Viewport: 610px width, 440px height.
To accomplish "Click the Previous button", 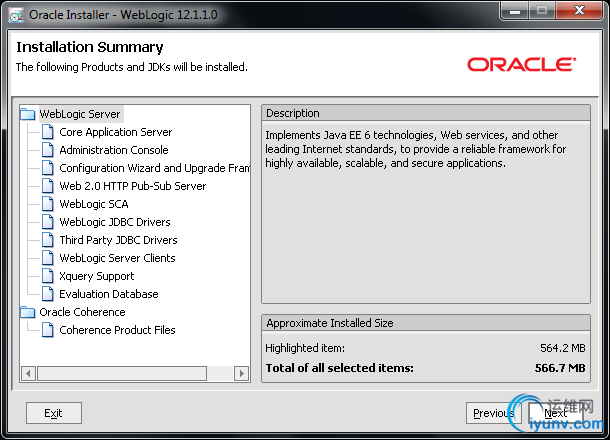I will (x=493, y=413).
